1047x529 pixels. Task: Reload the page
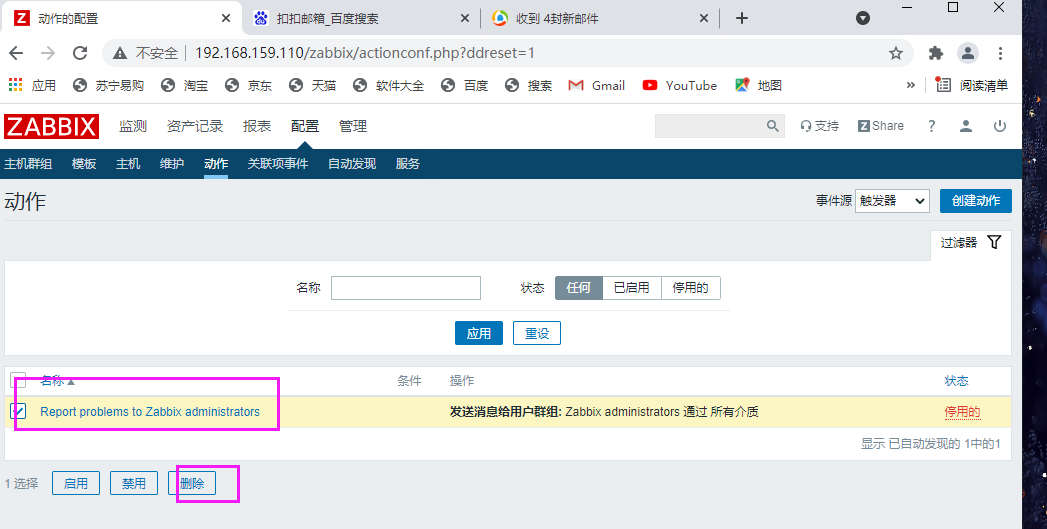coord(80,53)
